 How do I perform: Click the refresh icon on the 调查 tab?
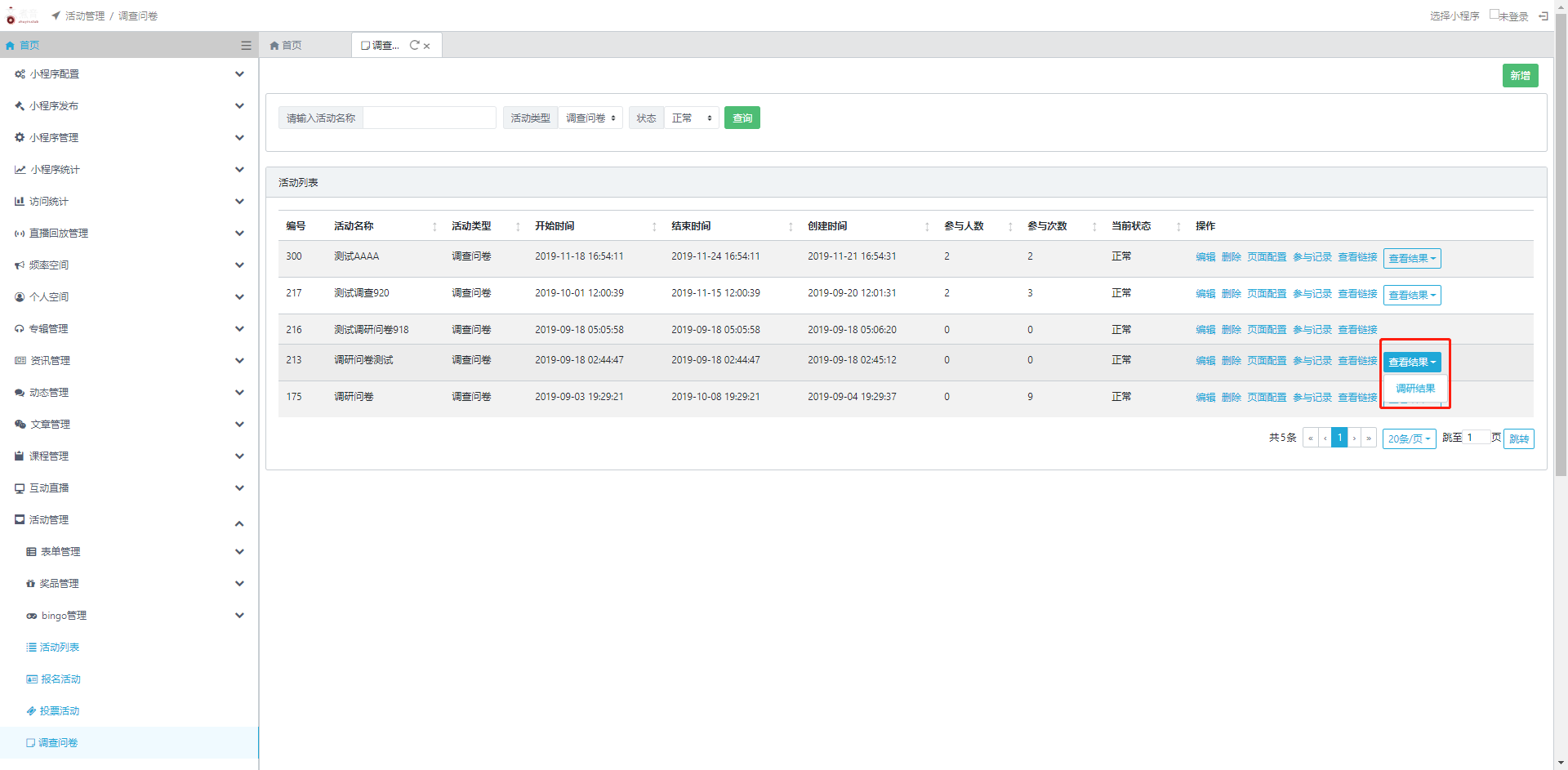pyautogui.click(x=415, y=46)
